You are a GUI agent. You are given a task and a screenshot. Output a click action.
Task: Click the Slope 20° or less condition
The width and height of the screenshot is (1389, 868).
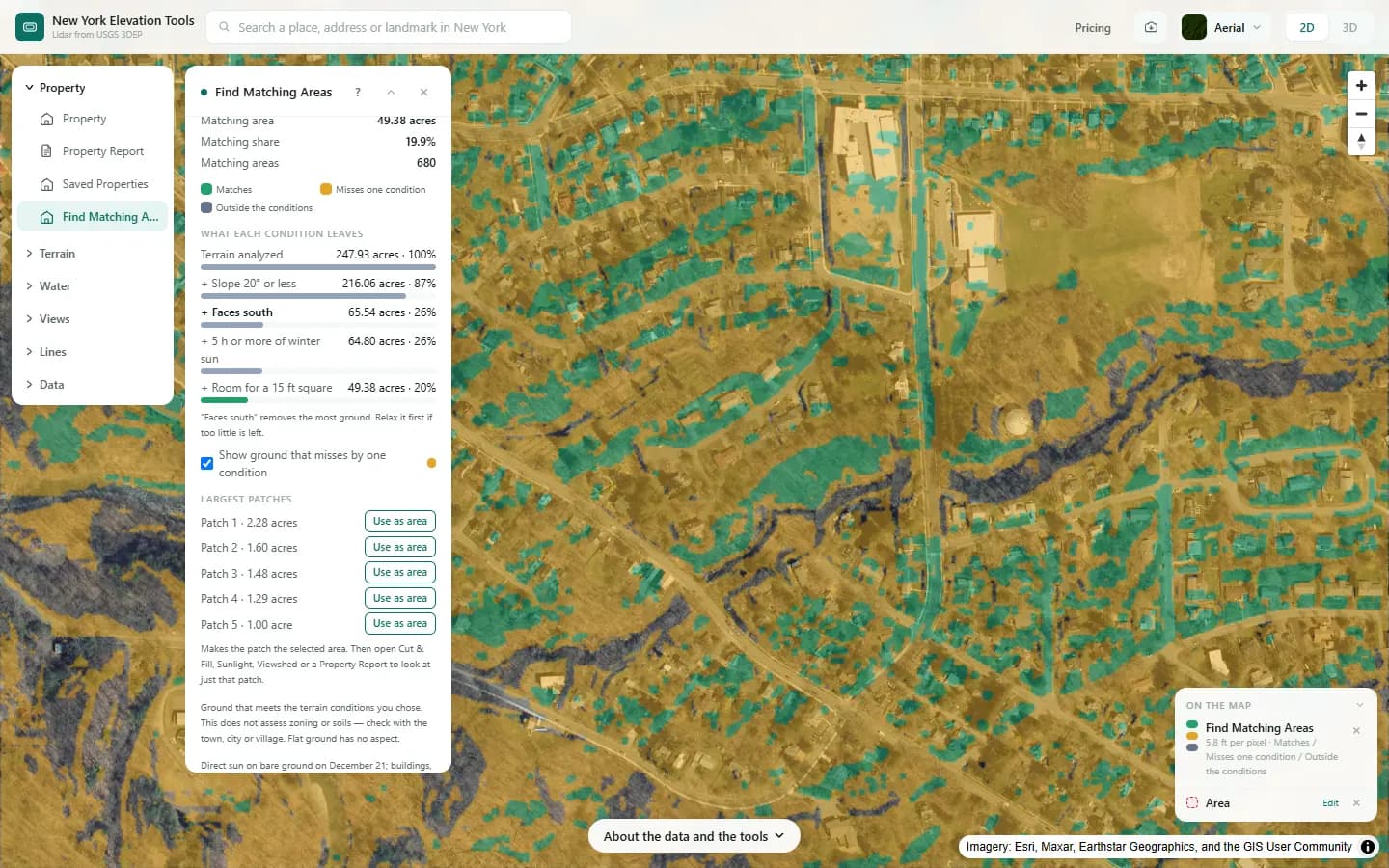coord(318,287)
